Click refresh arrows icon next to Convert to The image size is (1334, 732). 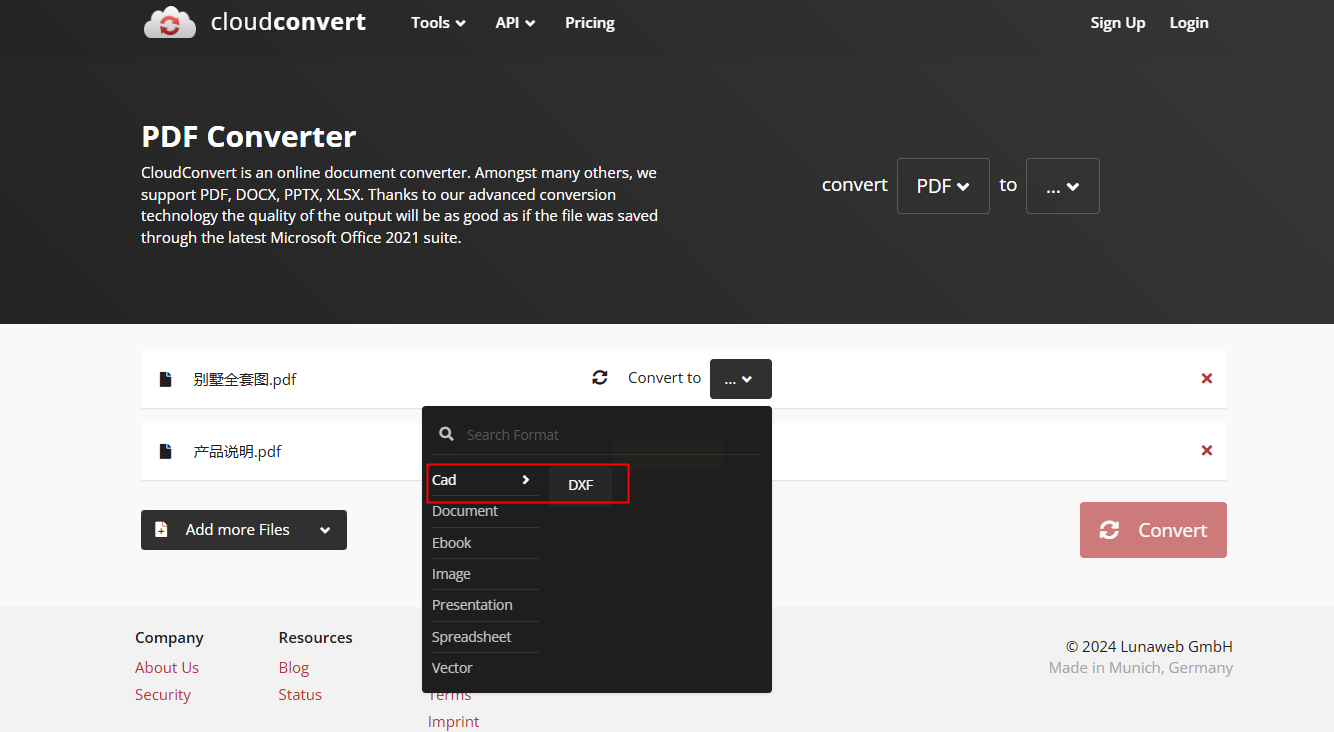click(600, 378)
